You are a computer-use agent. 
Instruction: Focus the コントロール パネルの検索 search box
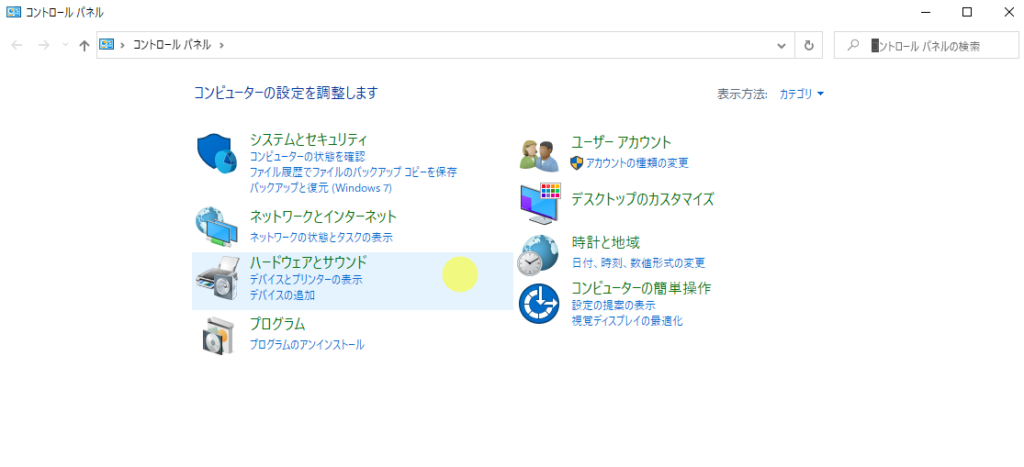coord(926,46)
